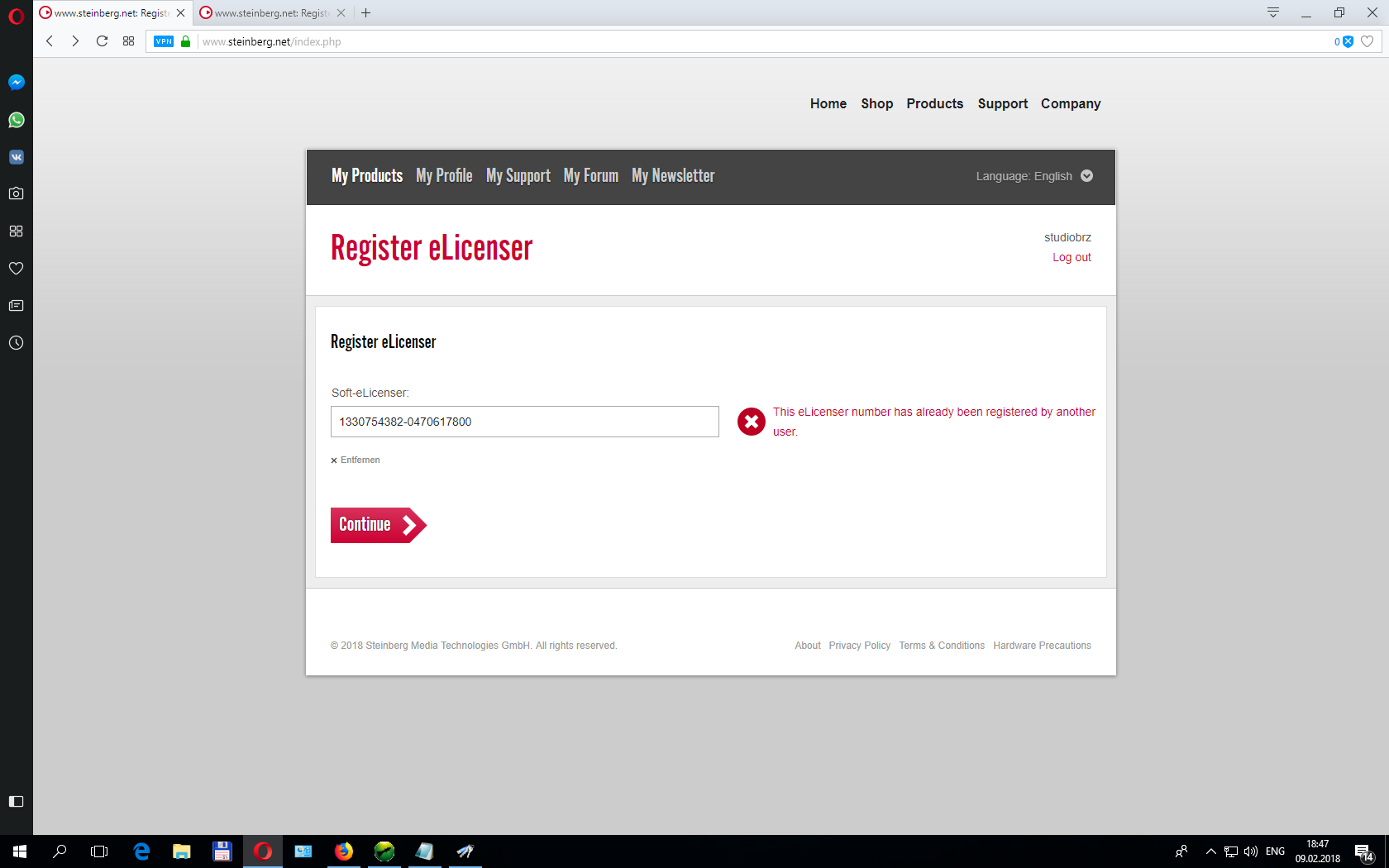Viewport: 1389px width, 868px height.
Task: Open Action Center notifications icon
Action: coord(1364,851)
